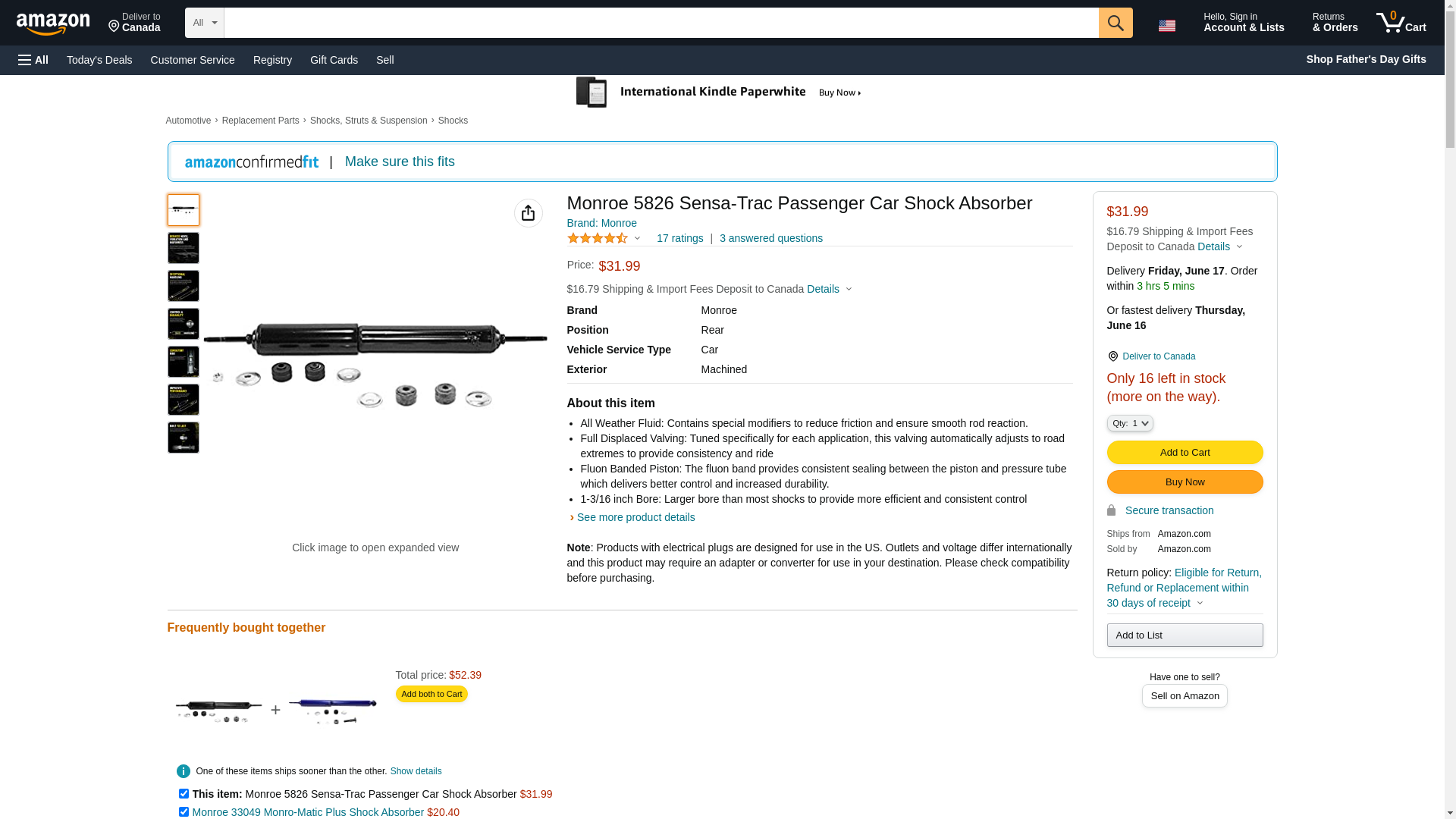Expand the return policy details
The width and height of the screenshot is (1456, 819).
tap(1199, 604)
